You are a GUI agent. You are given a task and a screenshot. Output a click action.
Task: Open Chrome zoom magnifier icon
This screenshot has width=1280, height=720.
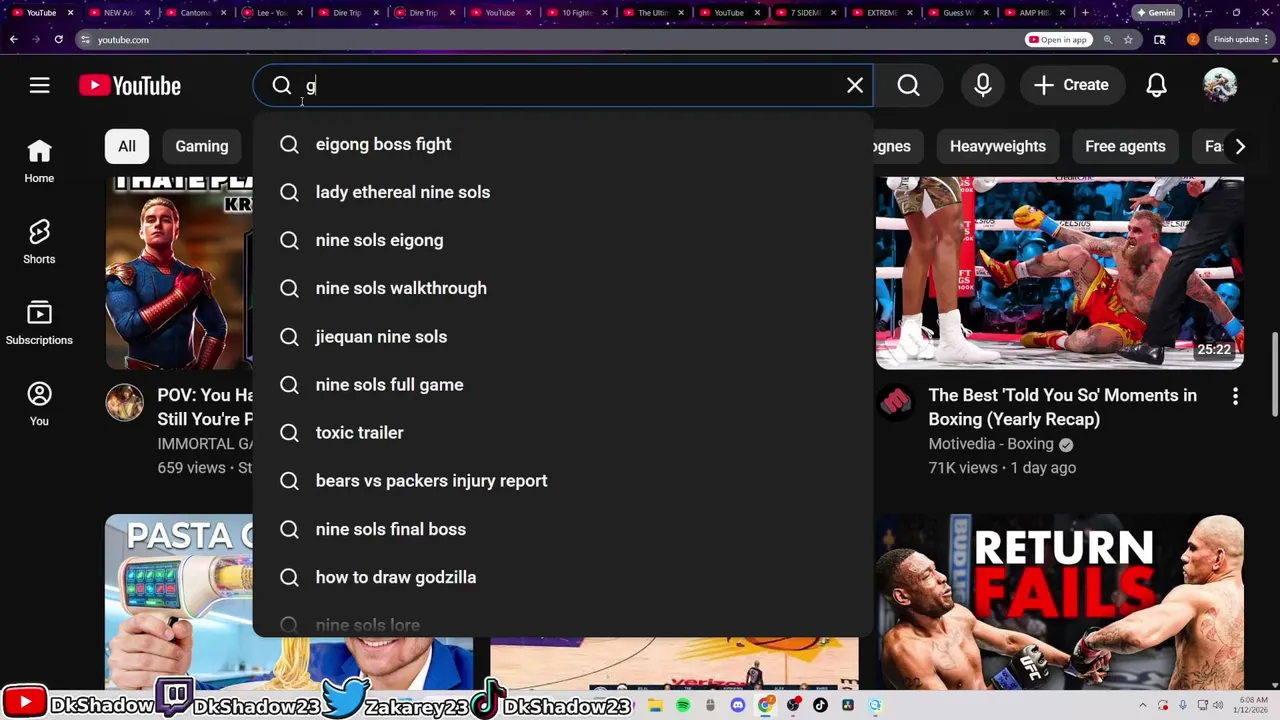pos(1109,39)
